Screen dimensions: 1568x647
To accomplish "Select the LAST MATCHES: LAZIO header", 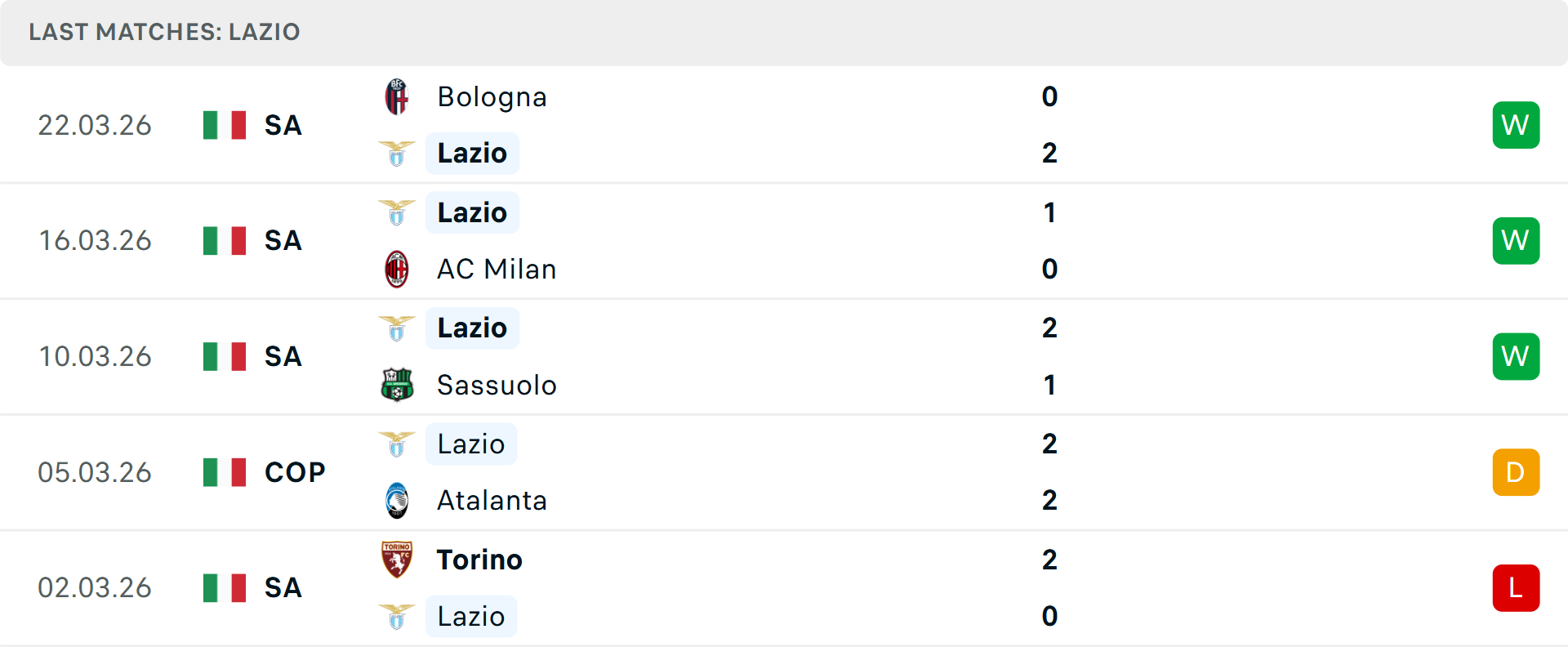I will [x=164, y=33].
